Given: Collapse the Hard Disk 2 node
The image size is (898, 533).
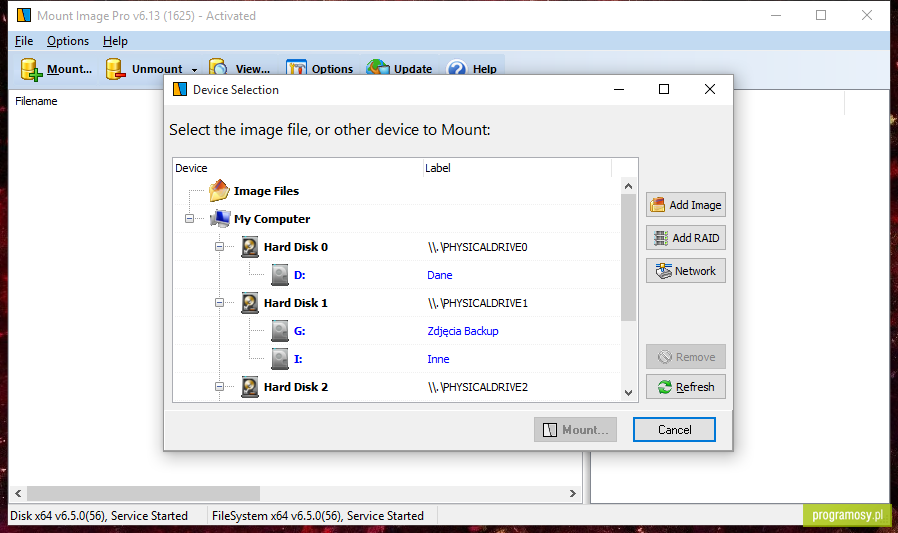Looking at the screenshot, I should pyautogui.click(x=219, y=387).
